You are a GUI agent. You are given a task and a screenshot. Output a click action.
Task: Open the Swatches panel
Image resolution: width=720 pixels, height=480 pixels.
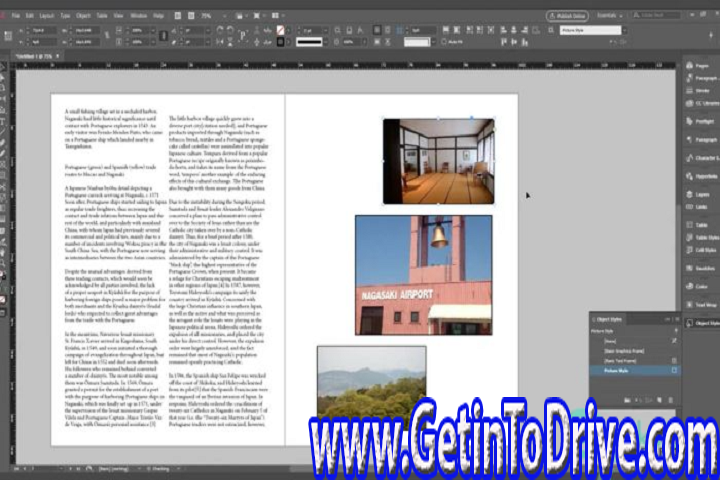click(x=701, y=268)
